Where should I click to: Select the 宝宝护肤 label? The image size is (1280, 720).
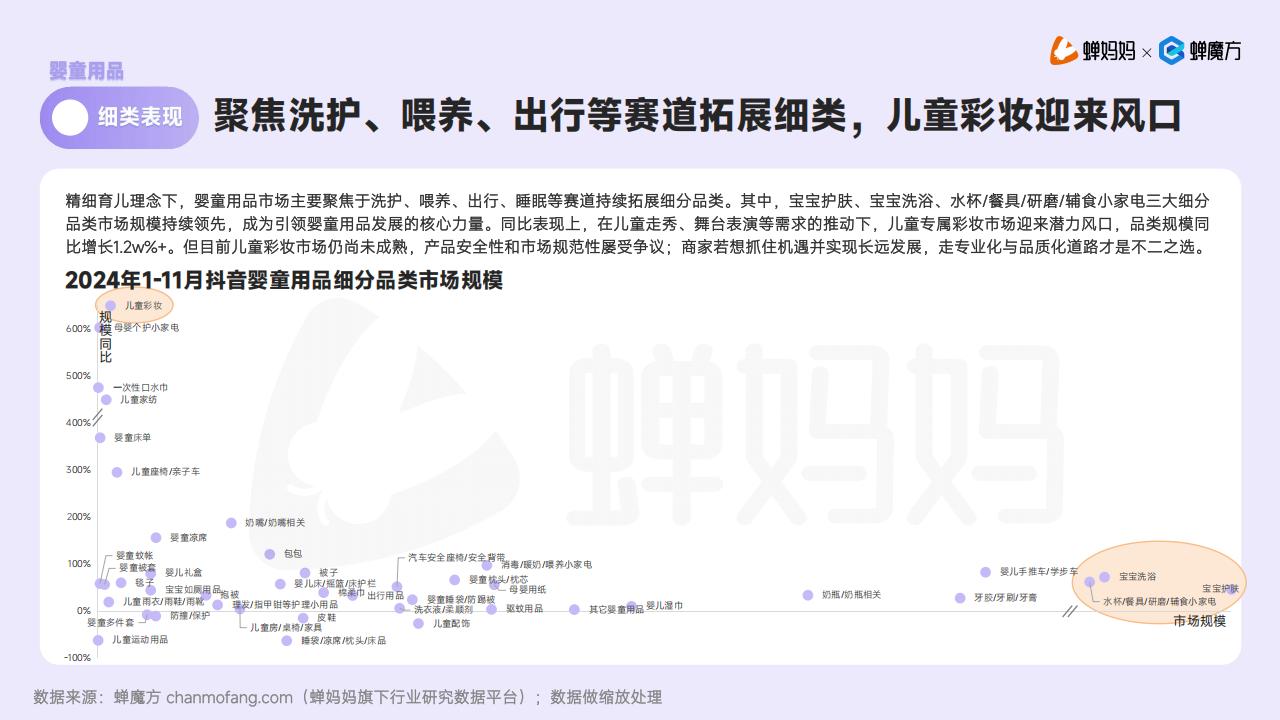click(1220, 588)
